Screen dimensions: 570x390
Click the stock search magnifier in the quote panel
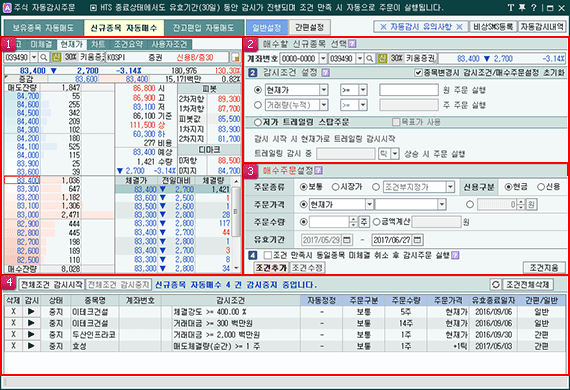[x=44, y=57]
